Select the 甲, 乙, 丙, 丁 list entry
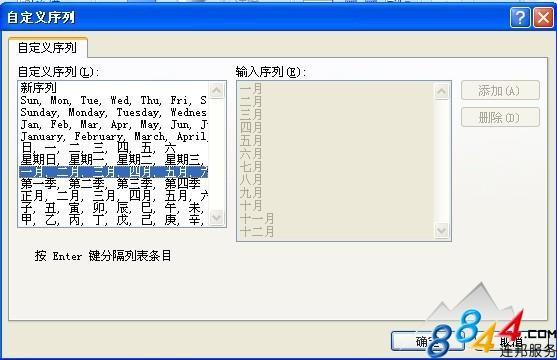 point(113,220)
